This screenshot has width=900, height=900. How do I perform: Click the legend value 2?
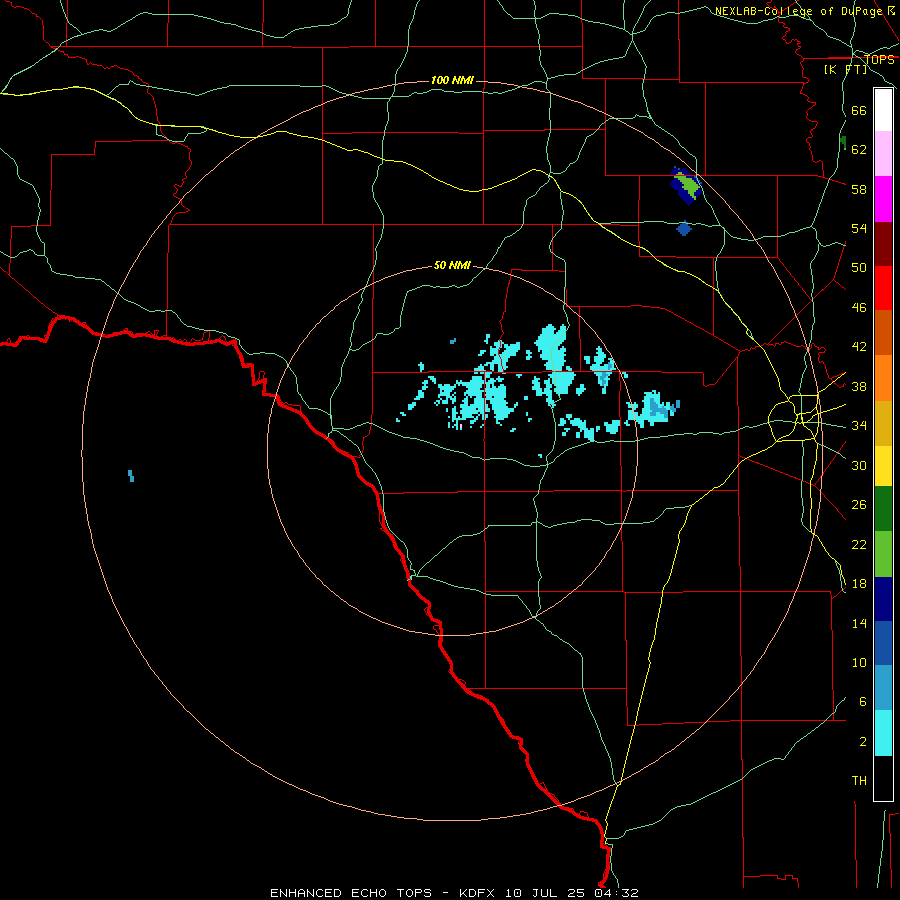point(862,742)
